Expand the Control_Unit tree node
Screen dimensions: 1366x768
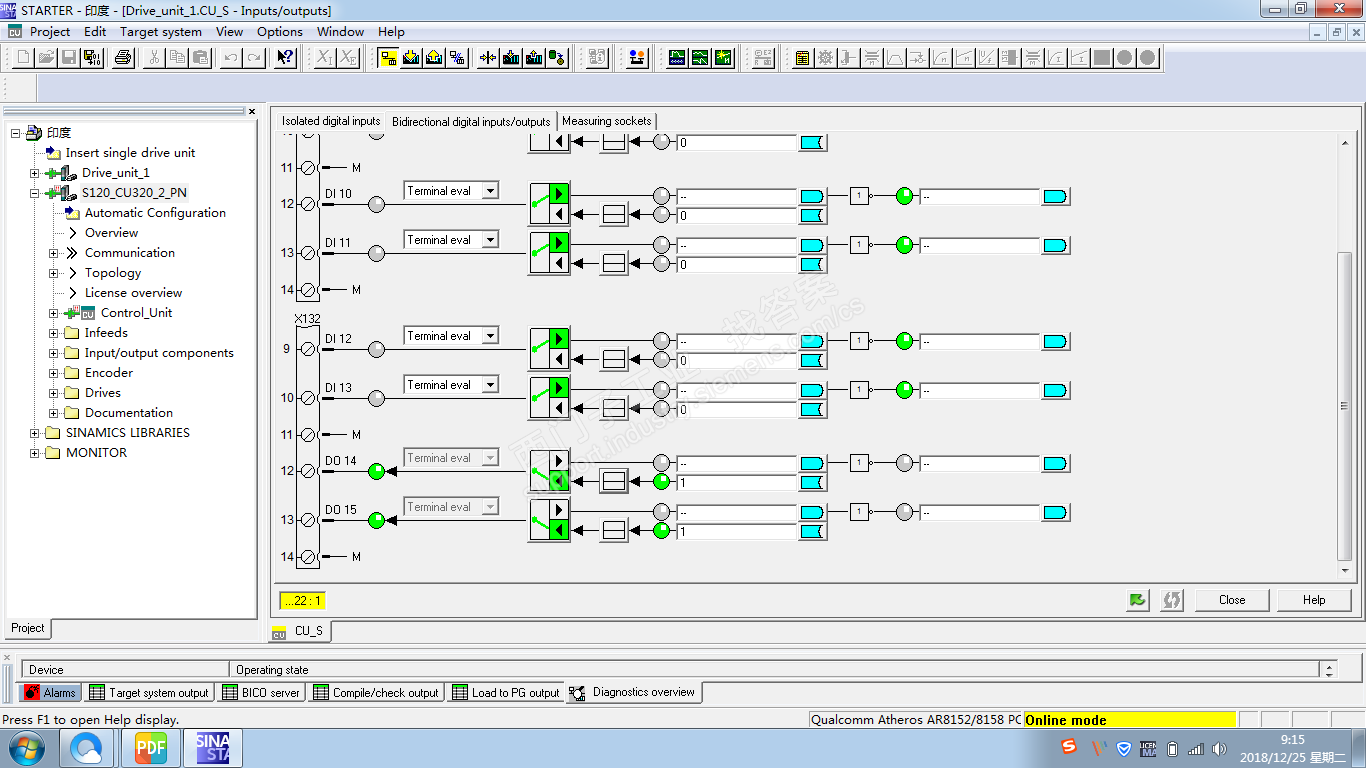click(x=54, y=313)
